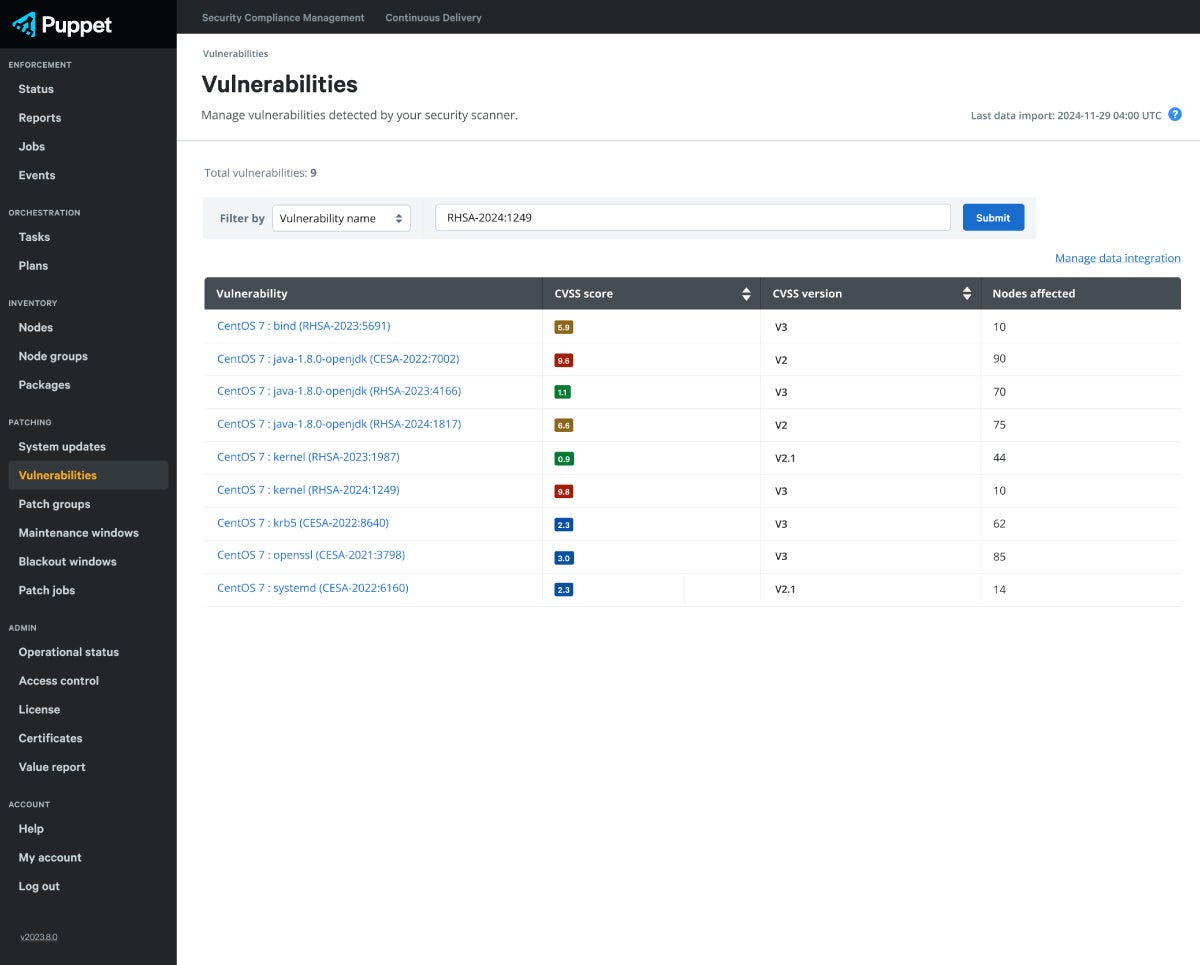Open kernel (RHSA-2024:1249) vulnerability link
This screenshot has width=1200, height=965.
click(308, 490)
